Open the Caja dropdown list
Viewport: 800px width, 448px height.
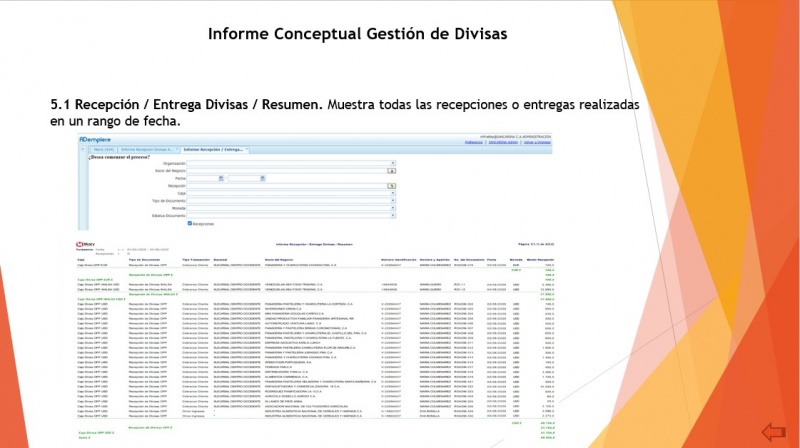pyautogui.click(x=393, y=193)
